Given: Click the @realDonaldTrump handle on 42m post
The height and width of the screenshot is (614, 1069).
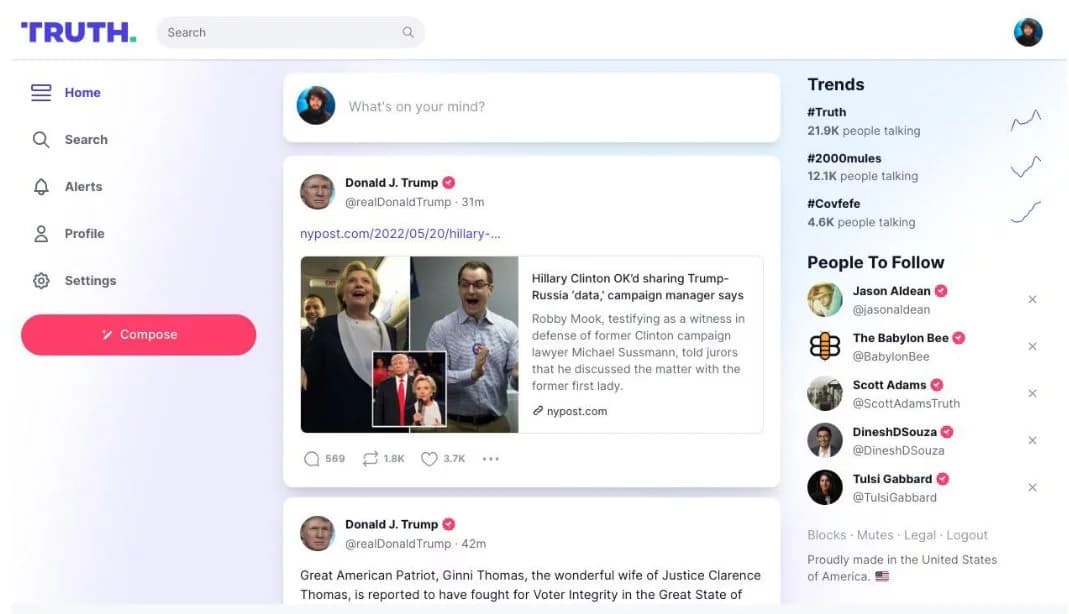Looking at the screenshot, I should point(398,544).
